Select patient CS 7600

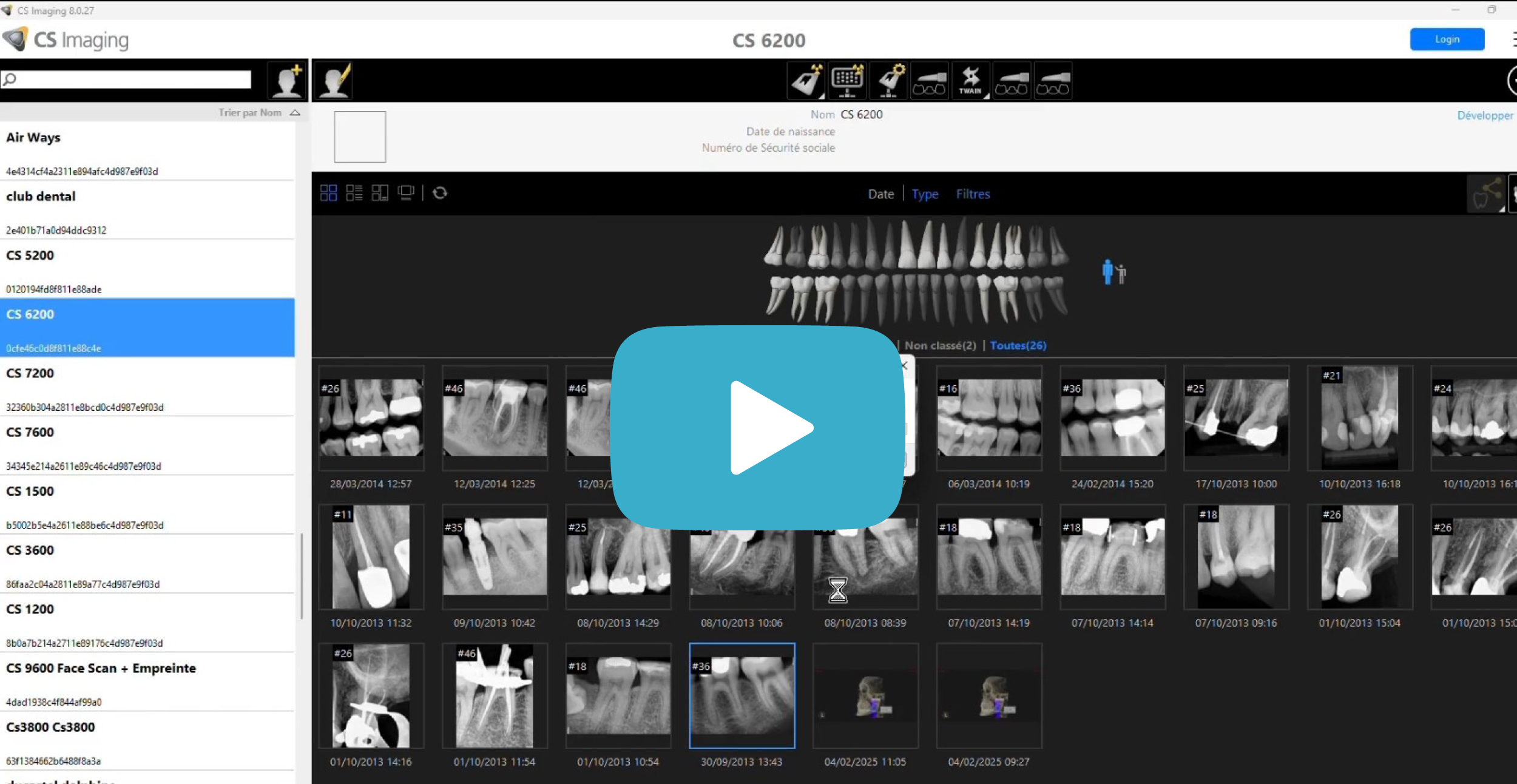pos(147,445)
